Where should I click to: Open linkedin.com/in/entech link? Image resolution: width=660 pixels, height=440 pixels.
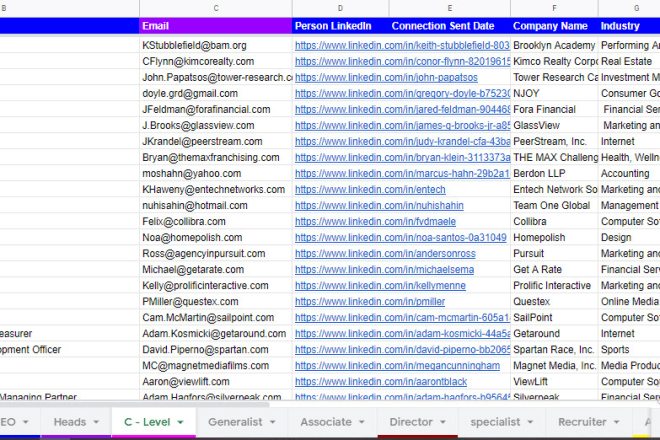(370, 189)
